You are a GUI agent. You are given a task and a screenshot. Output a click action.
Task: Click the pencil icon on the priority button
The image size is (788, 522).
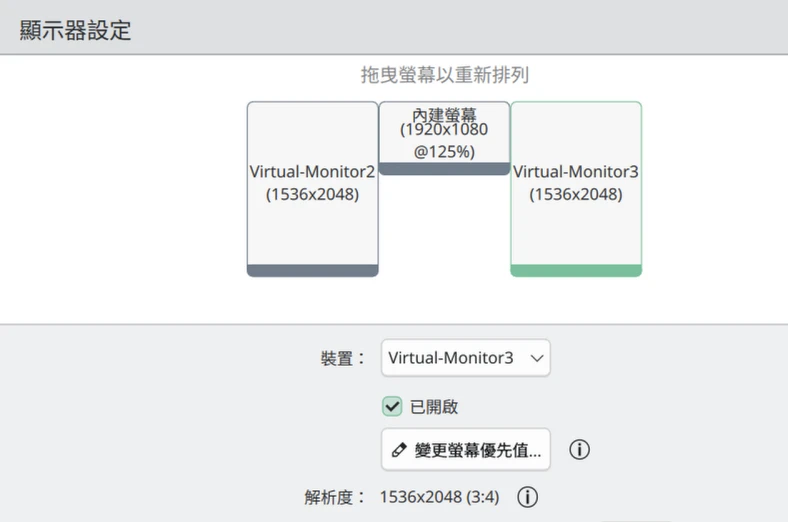tap(399, 450)
